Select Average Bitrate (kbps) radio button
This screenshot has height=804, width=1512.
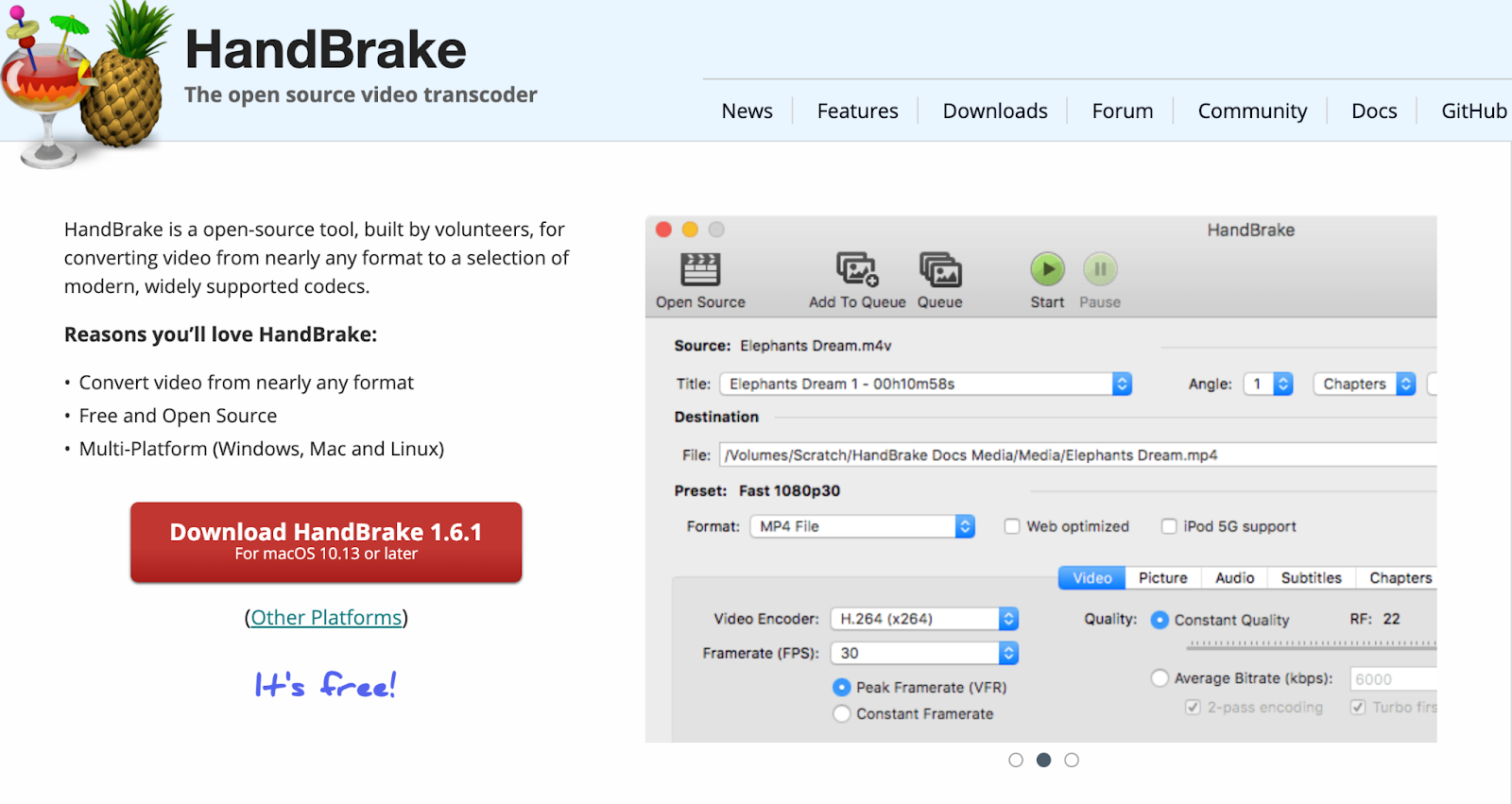click(x=1160, y=678)
